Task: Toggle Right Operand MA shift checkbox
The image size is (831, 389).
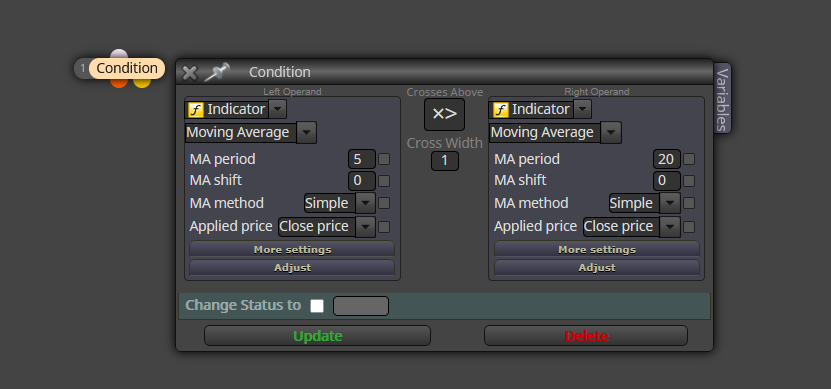Action: pyautogui.click(x=689, y=181)
